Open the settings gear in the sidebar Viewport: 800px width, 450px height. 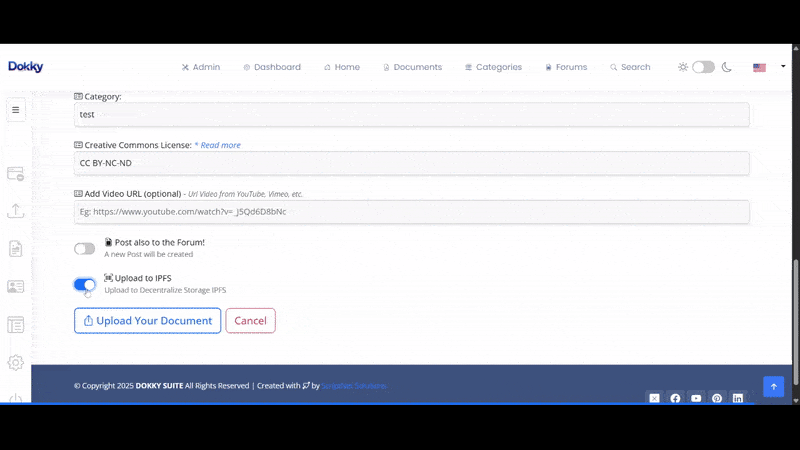coord(15,362)
